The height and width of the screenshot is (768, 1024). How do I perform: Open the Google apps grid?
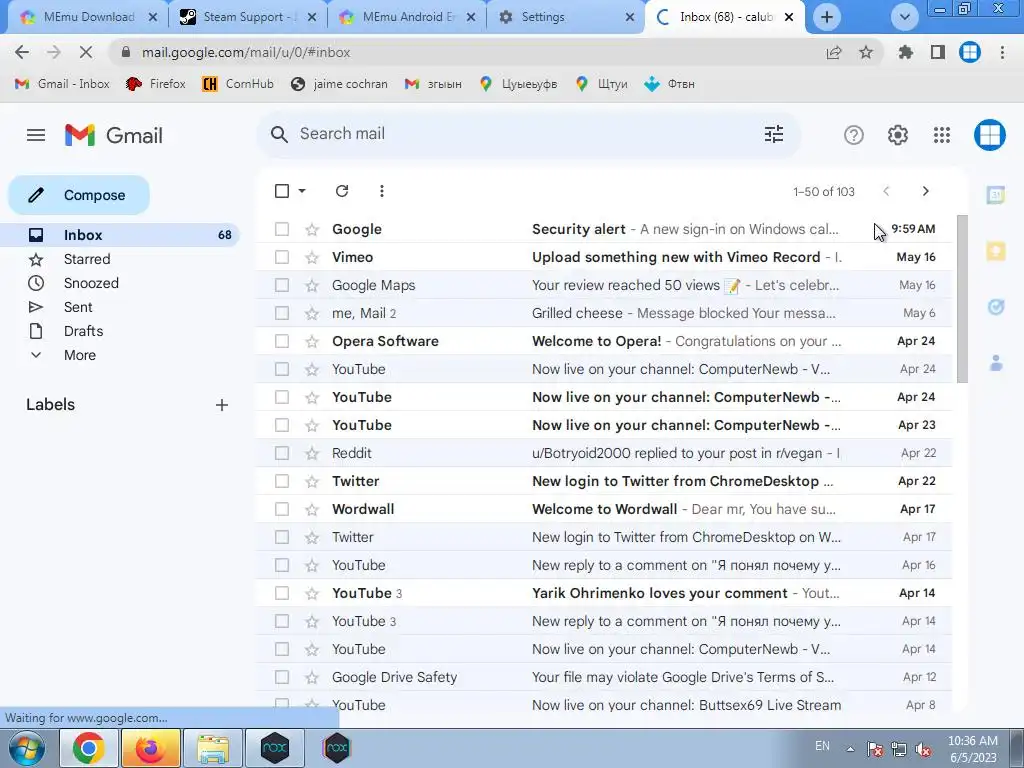click(942, 135)
